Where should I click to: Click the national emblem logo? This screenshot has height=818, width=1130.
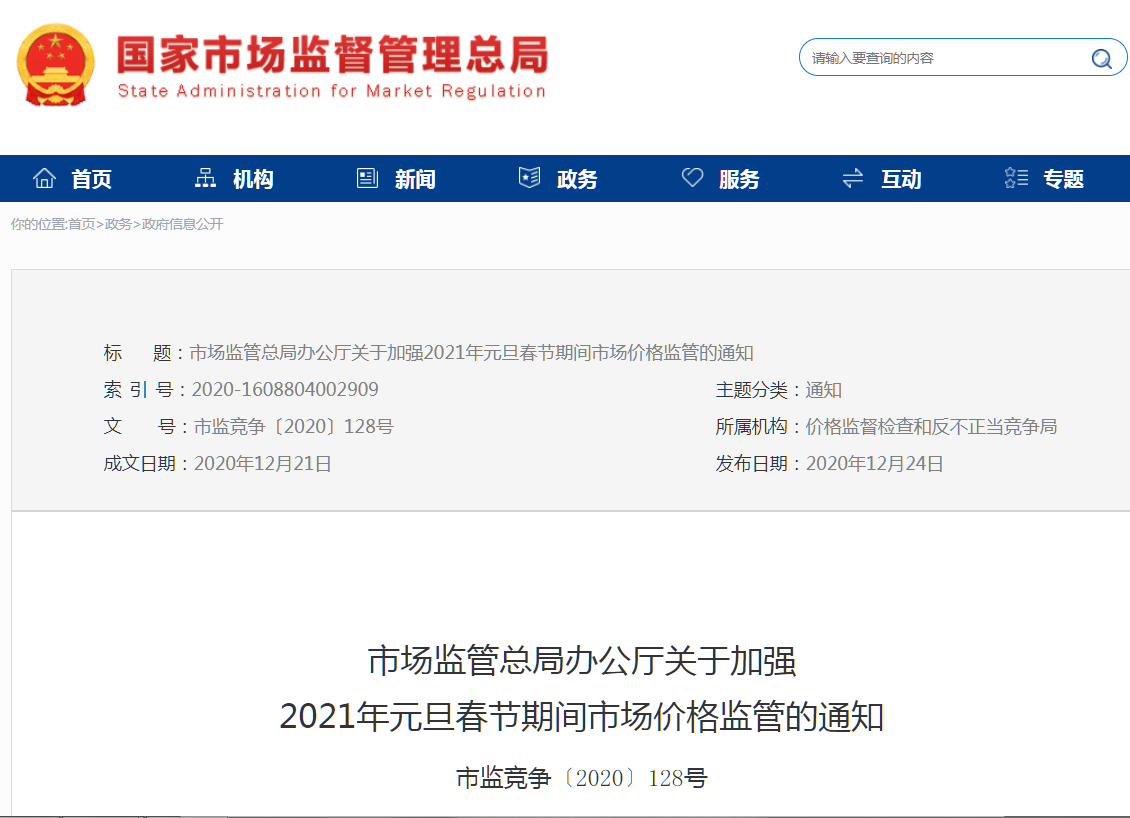pyautogui.click(x=55, y=65)
